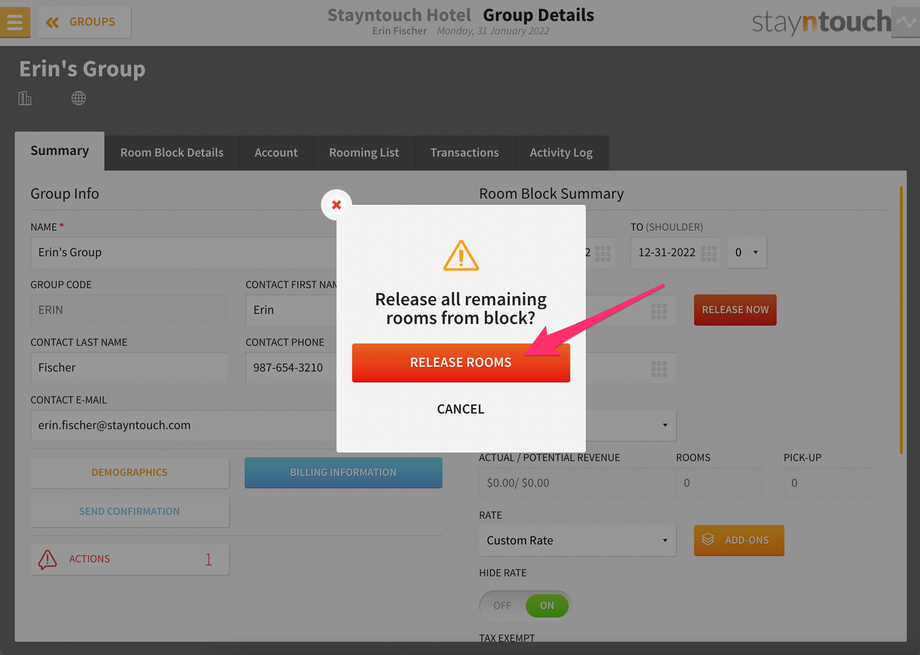Open the hamburger main menu

15,22
